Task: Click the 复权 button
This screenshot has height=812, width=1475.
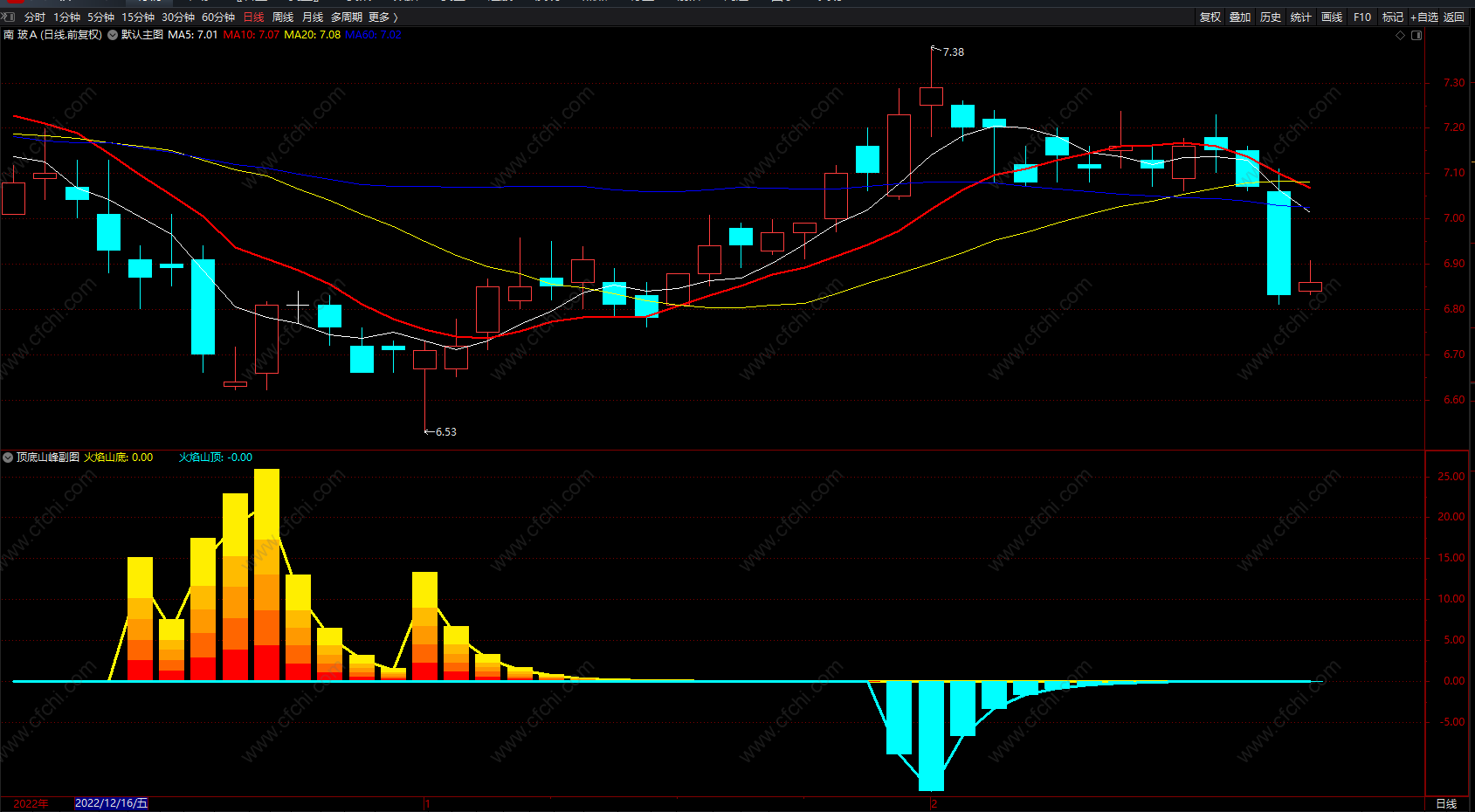Action: tap(1210, 17)
